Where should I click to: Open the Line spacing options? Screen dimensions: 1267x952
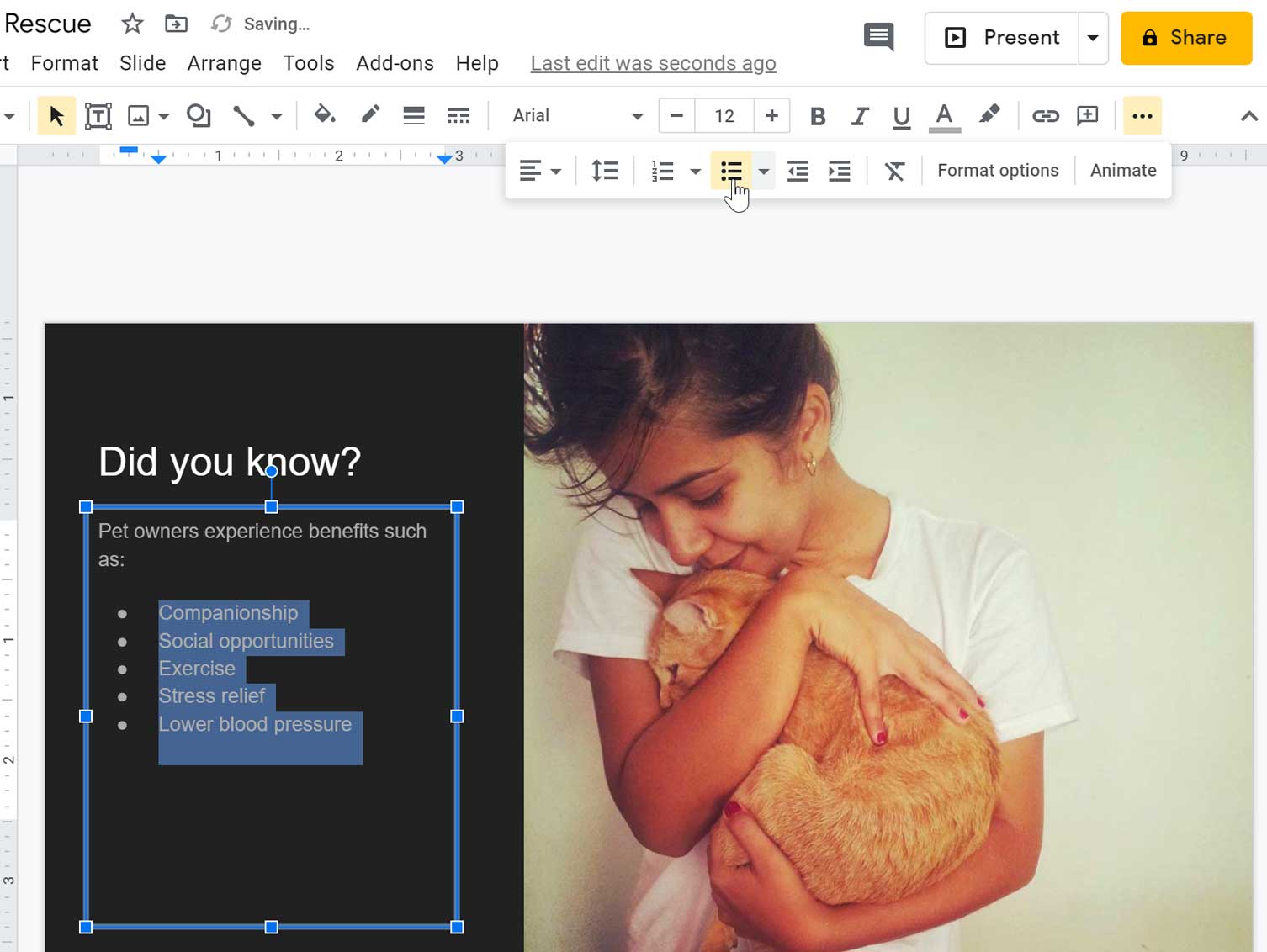point(604,172)
